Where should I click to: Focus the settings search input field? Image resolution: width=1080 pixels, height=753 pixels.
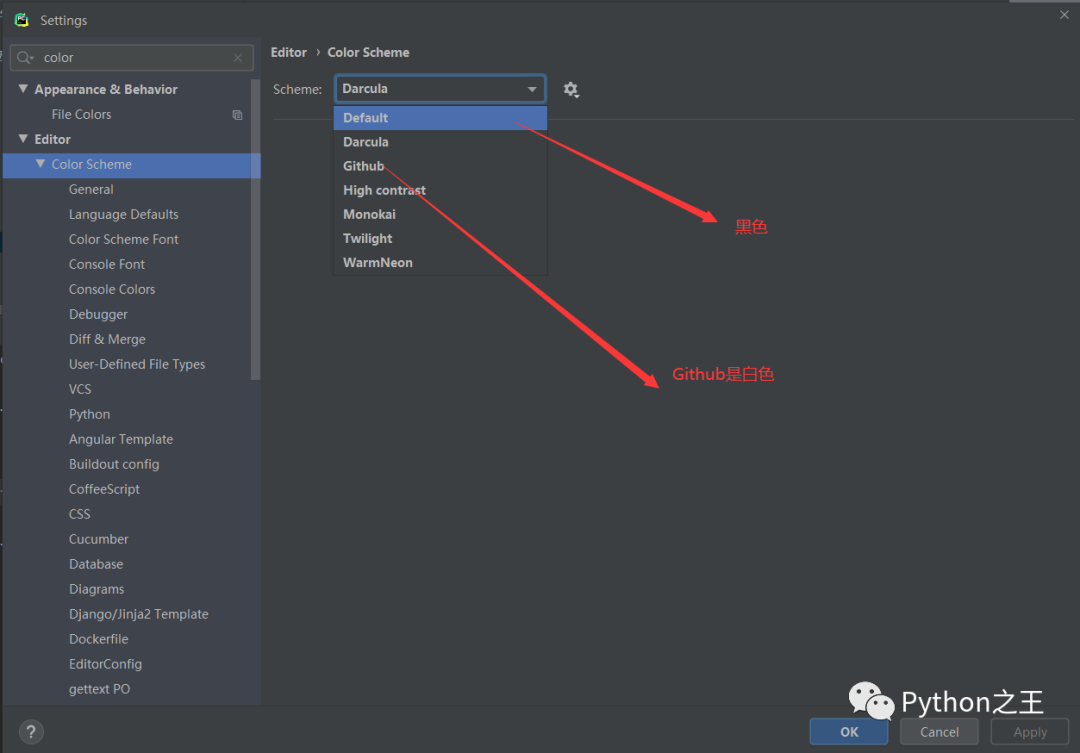132,58
